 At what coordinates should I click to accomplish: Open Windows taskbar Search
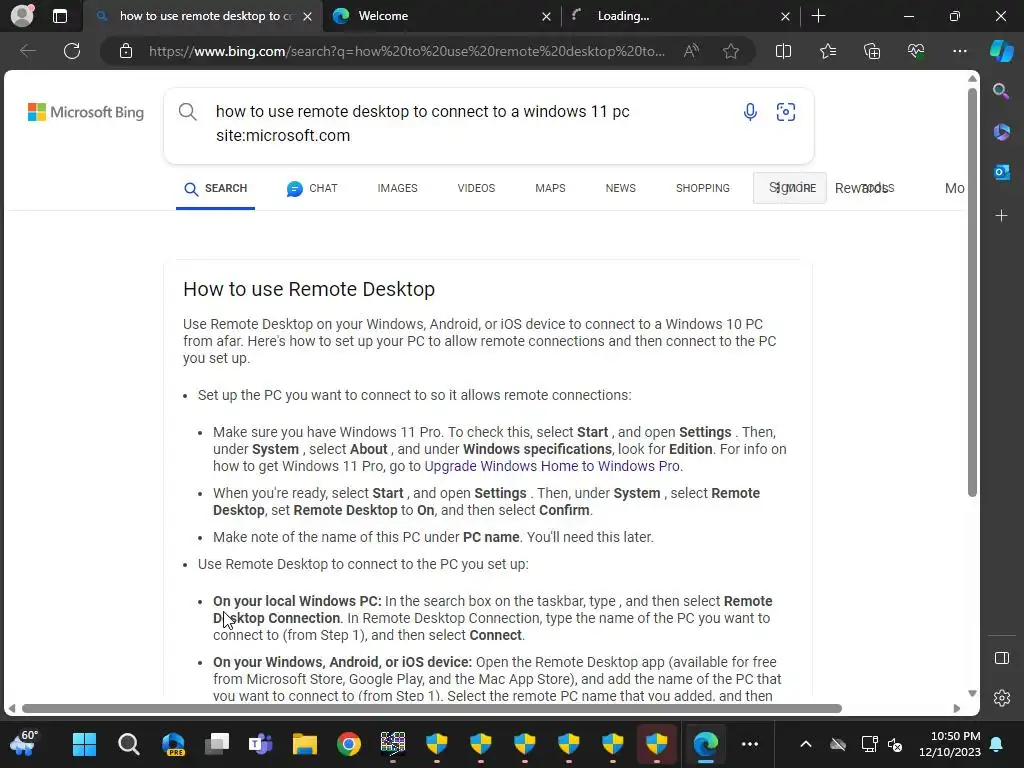[x=129, y=744]
